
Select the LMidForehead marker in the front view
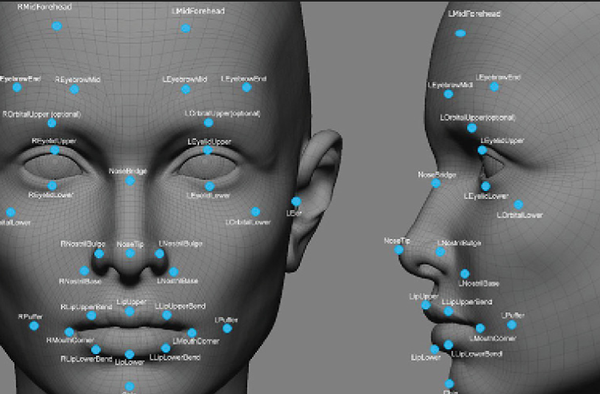point(186,28)
